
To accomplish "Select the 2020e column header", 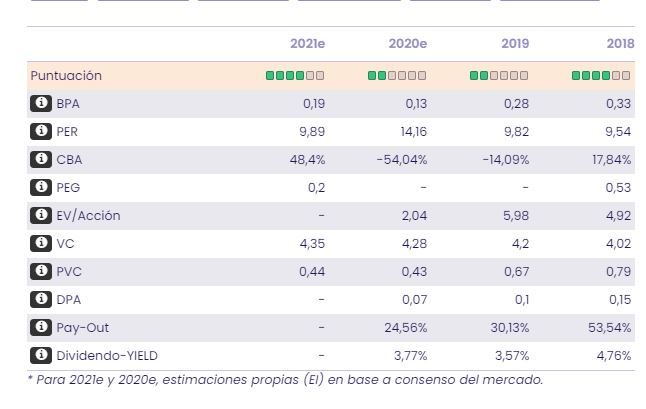I will point(407,44).
